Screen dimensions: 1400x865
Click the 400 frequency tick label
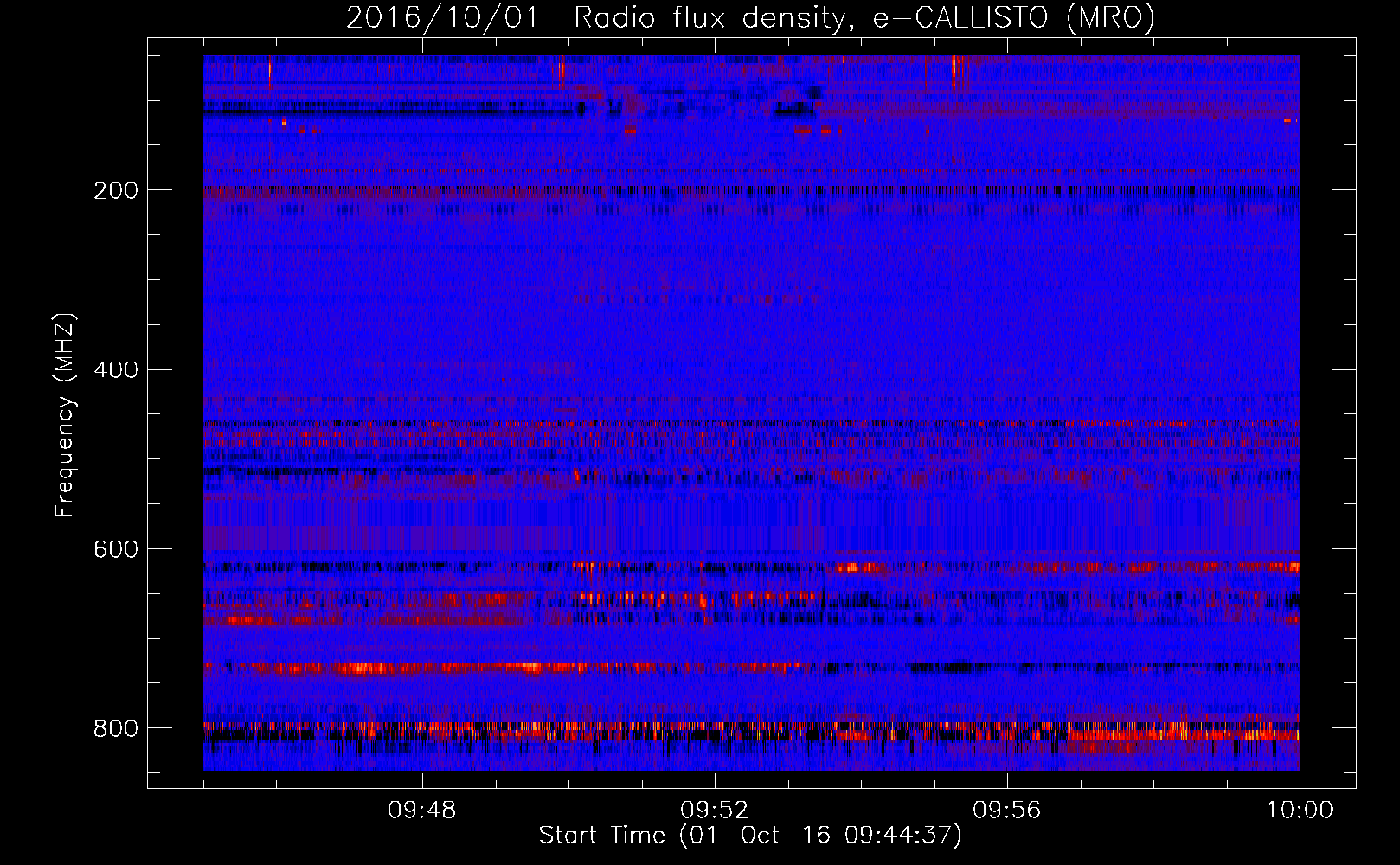click(116, 370)
